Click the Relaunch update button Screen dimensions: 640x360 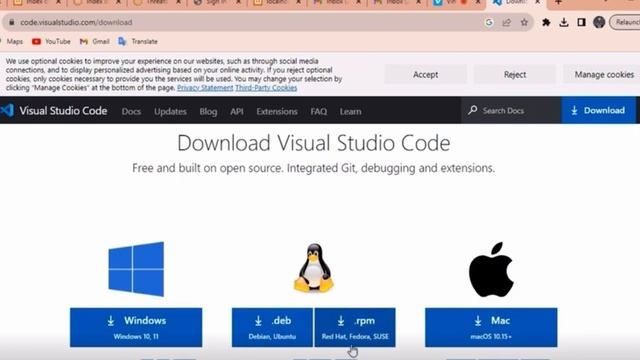[625, 22]
